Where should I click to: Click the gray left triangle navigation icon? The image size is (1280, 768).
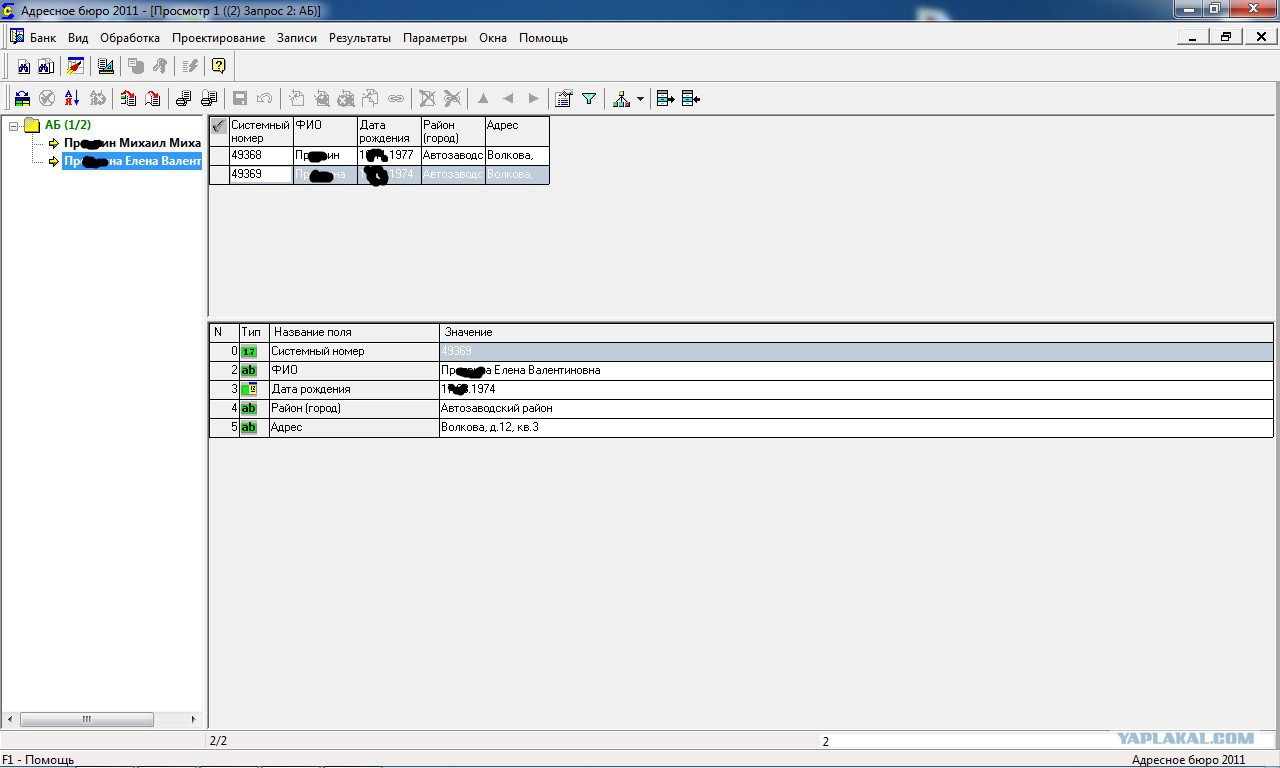508,98
